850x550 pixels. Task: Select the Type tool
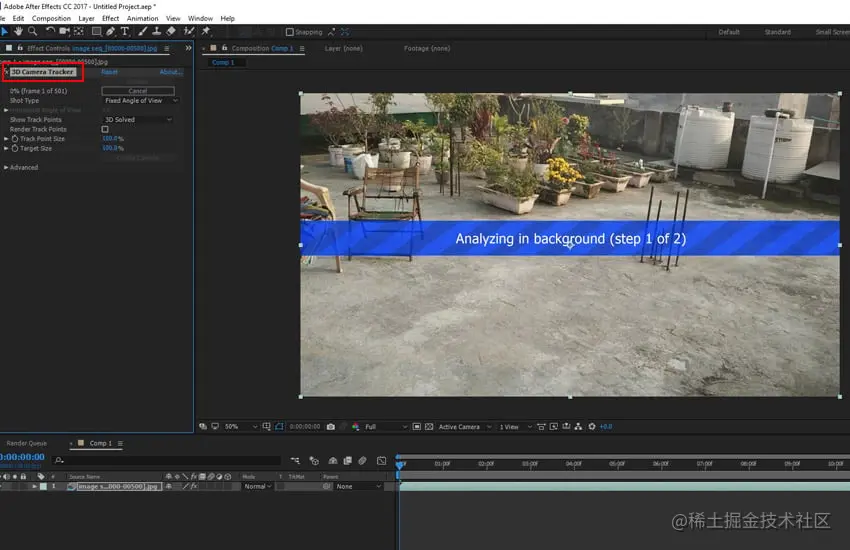(x=124, y=32)
